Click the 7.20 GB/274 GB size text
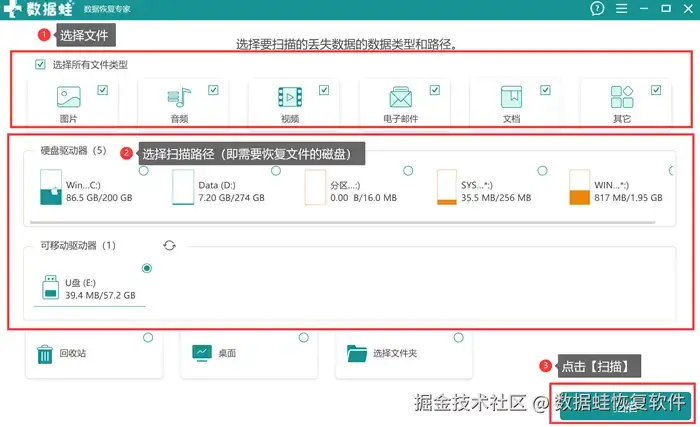The width and height of the screenshot is (700, 427). point(231,197)
